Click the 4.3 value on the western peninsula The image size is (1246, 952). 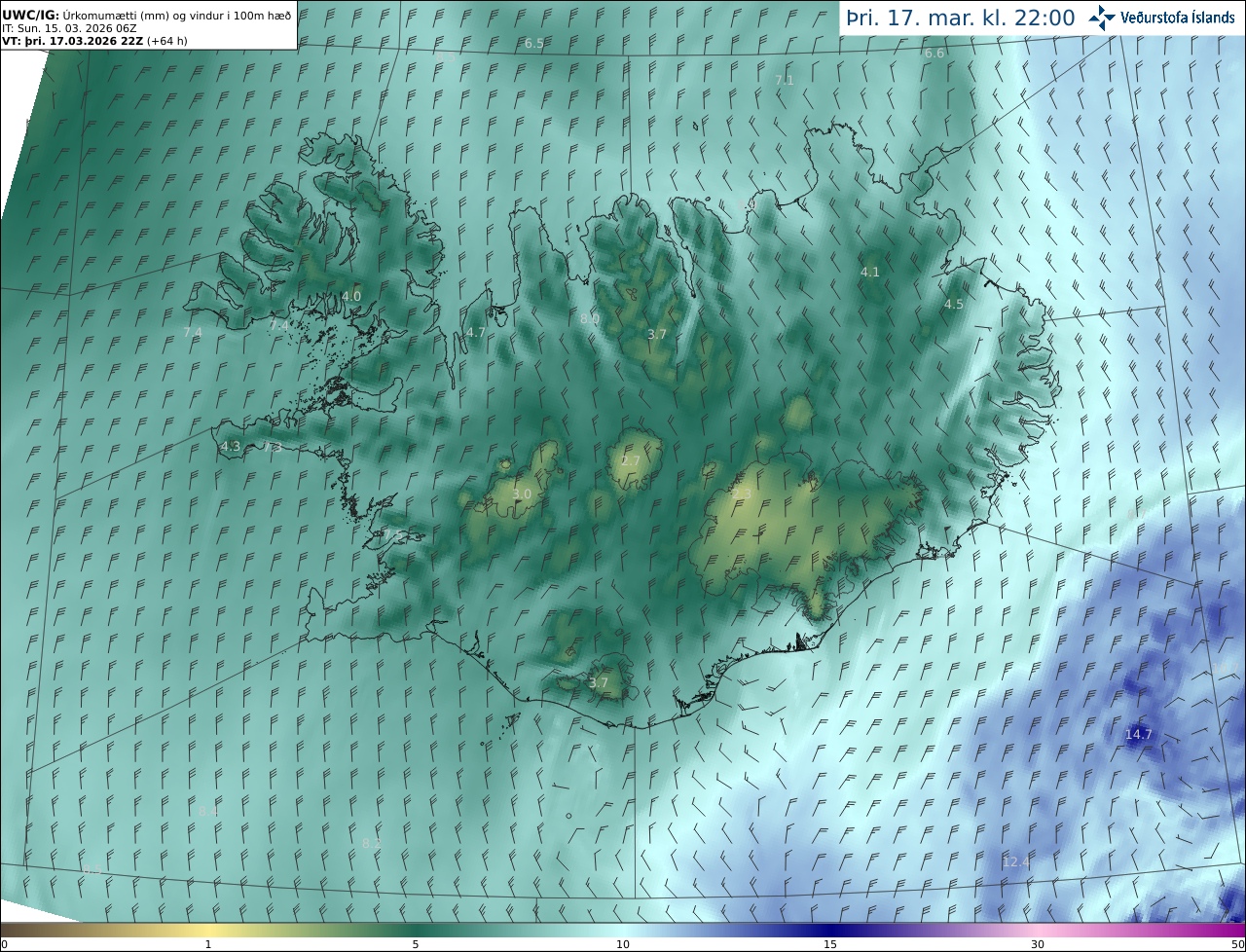click(x=231, y=446)
